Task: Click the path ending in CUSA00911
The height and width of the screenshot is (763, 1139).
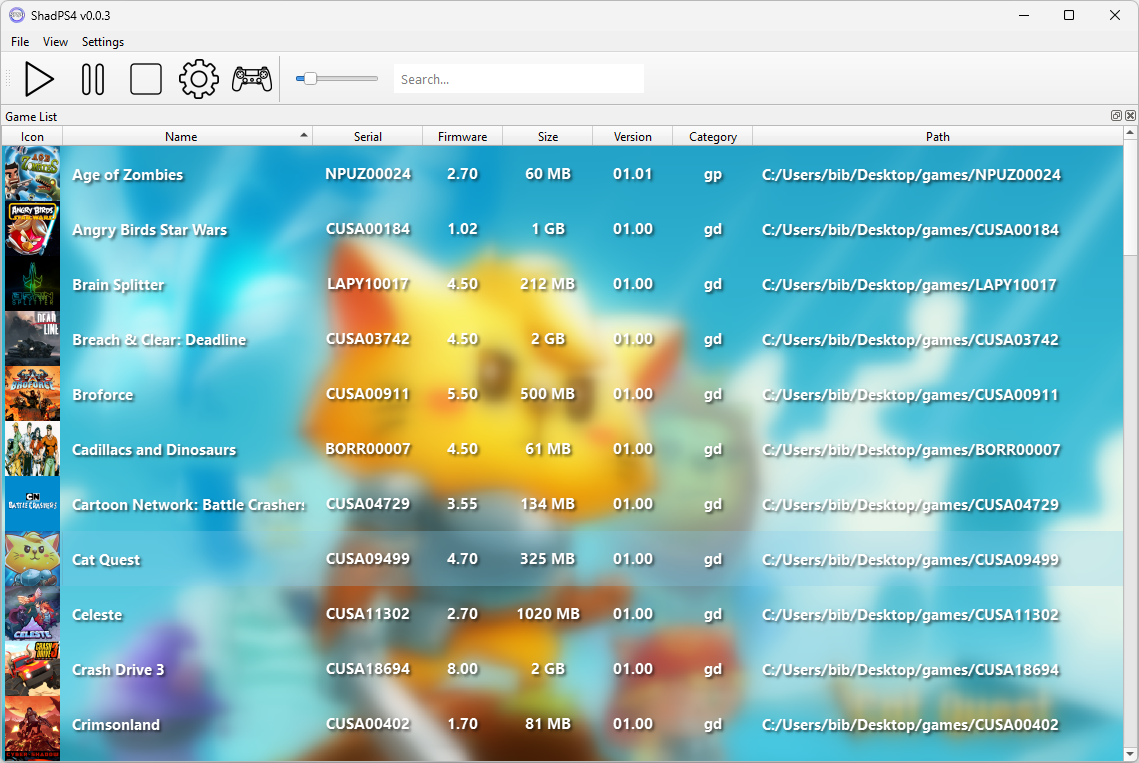Action: pos(910,395)
